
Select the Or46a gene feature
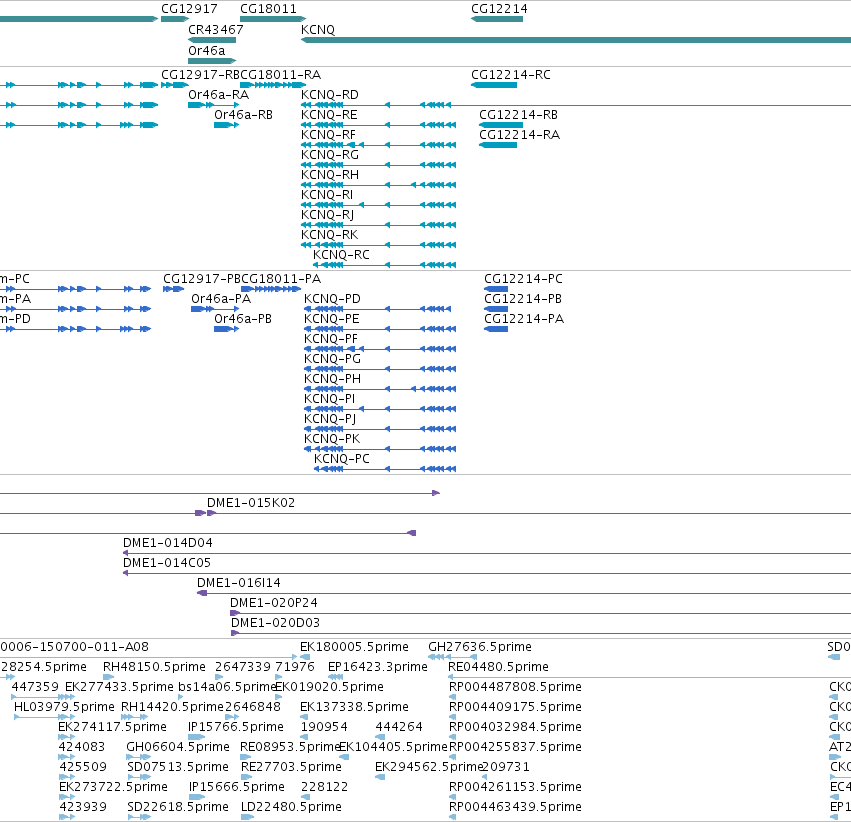tap(212, 61)
